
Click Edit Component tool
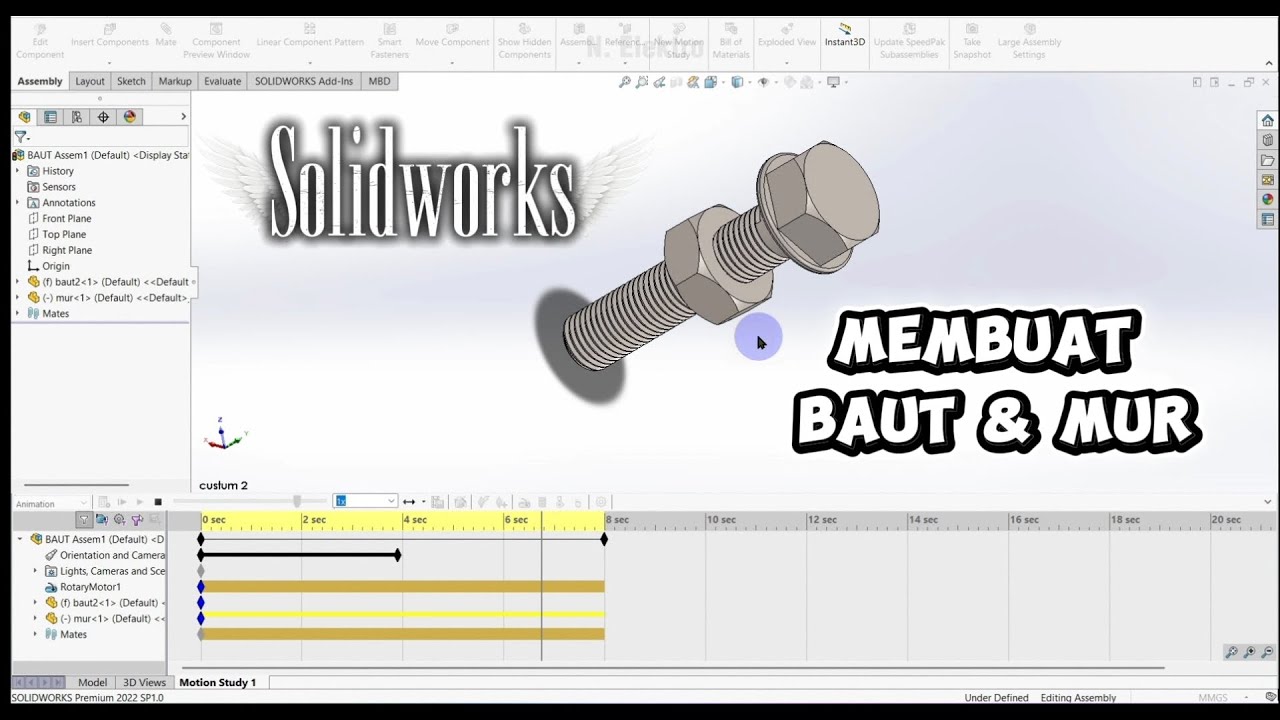tap(40, 41)
